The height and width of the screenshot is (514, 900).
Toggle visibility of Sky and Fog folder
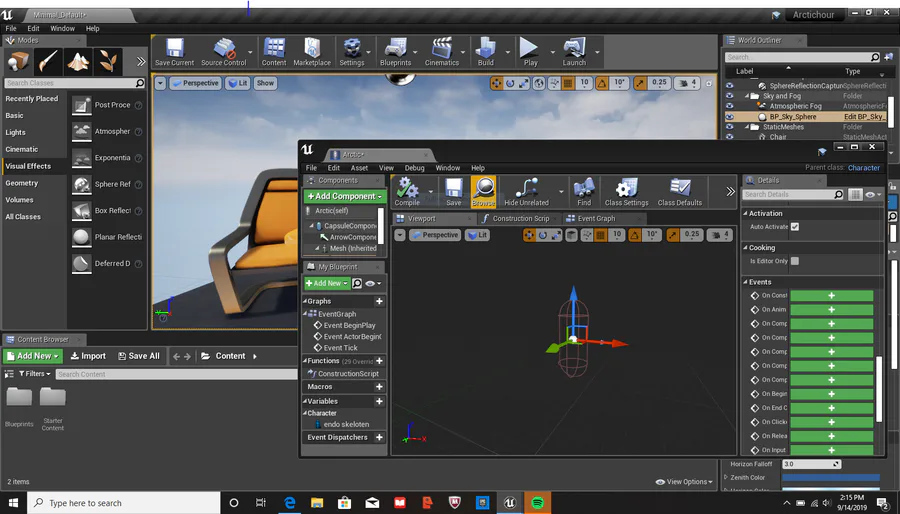click(730, 96)
